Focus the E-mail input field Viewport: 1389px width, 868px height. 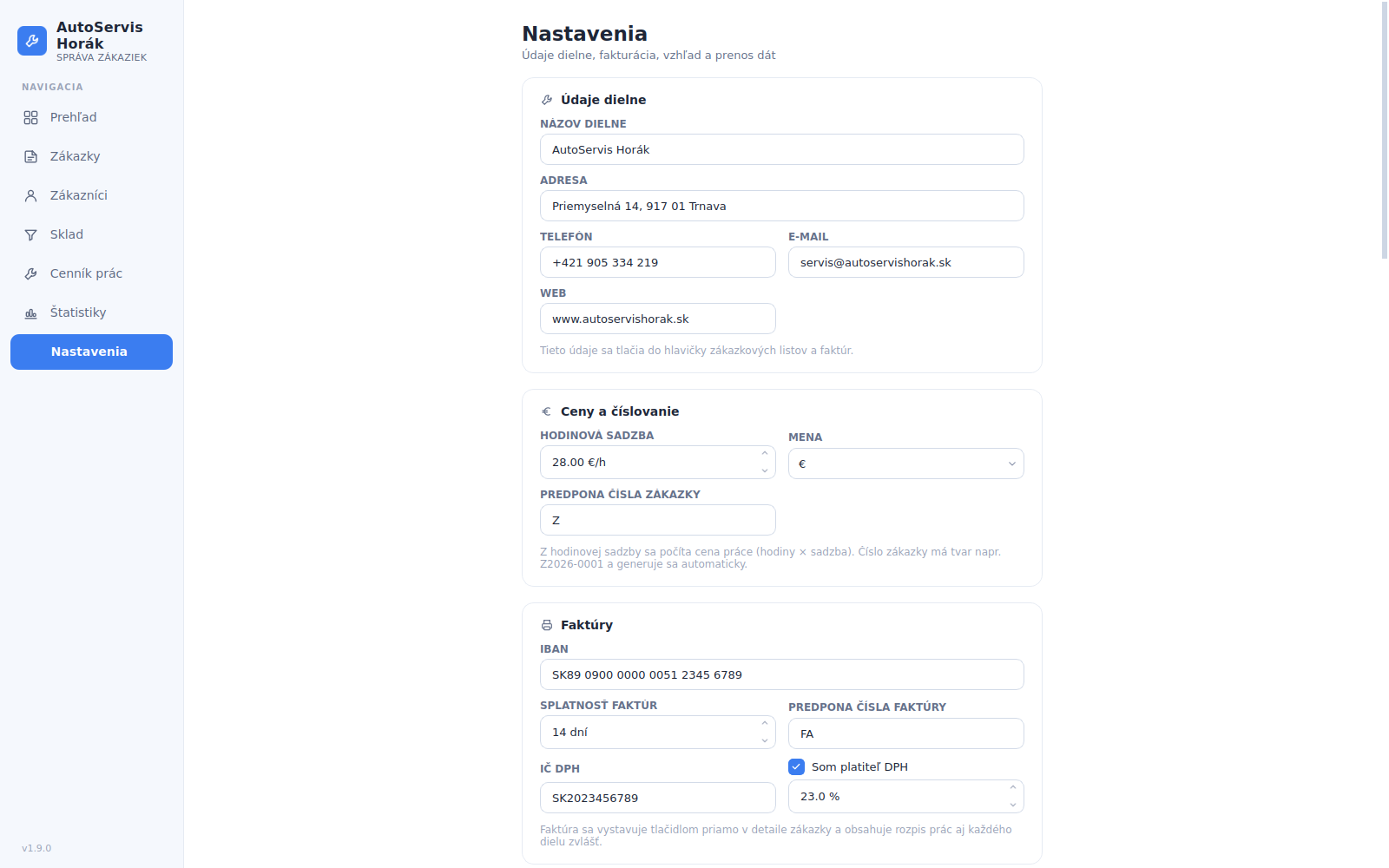pyautogui.click(x=906, y=262)
